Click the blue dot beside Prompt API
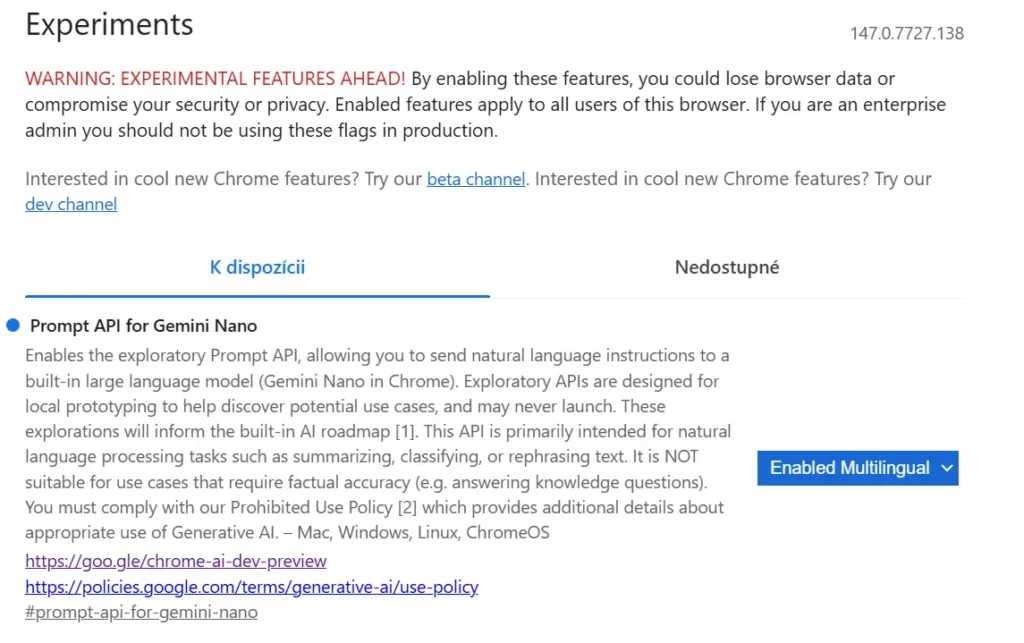The width and height of the screenshot is (1024, 643). point(13,325)
